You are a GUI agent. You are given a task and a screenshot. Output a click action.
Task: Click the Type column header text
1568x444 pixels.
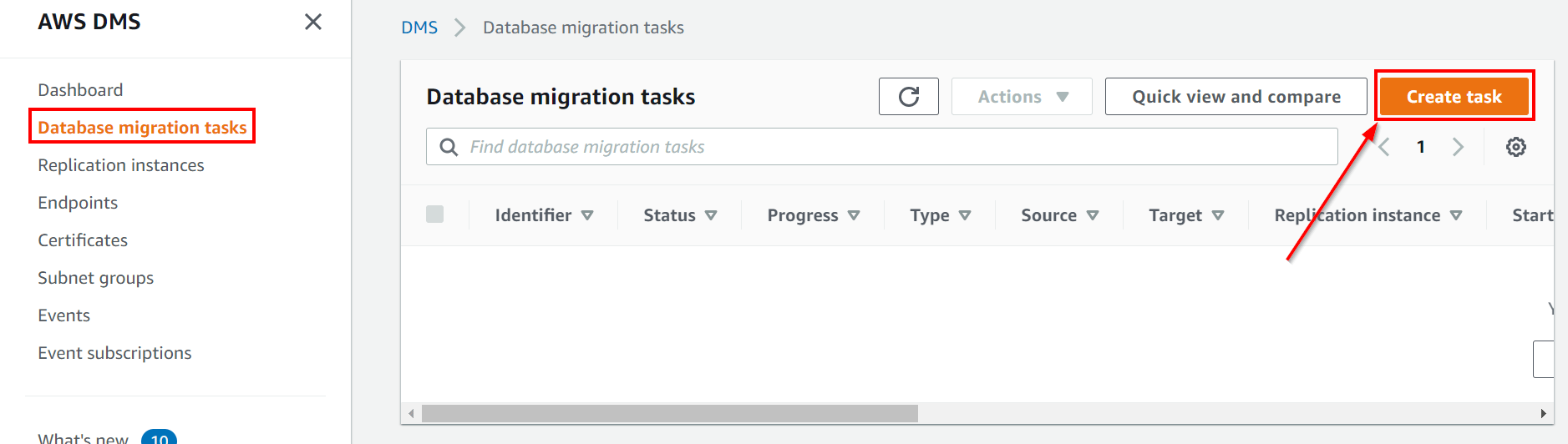coord(930,215)
